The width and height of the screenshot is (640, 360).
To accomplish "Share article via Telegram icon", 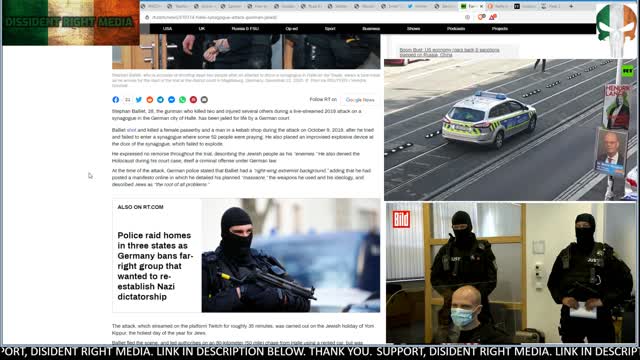I will tap(160, 100).
